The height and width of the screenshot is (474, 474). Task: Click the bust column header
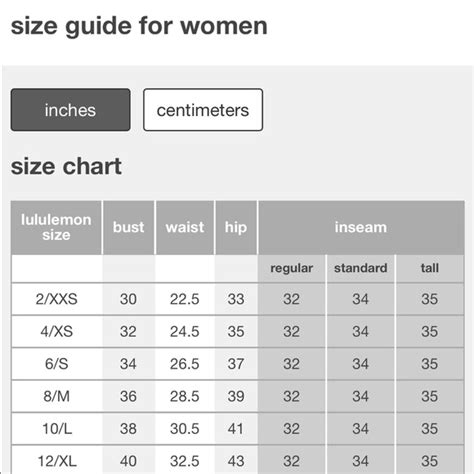tap(129, 227)
